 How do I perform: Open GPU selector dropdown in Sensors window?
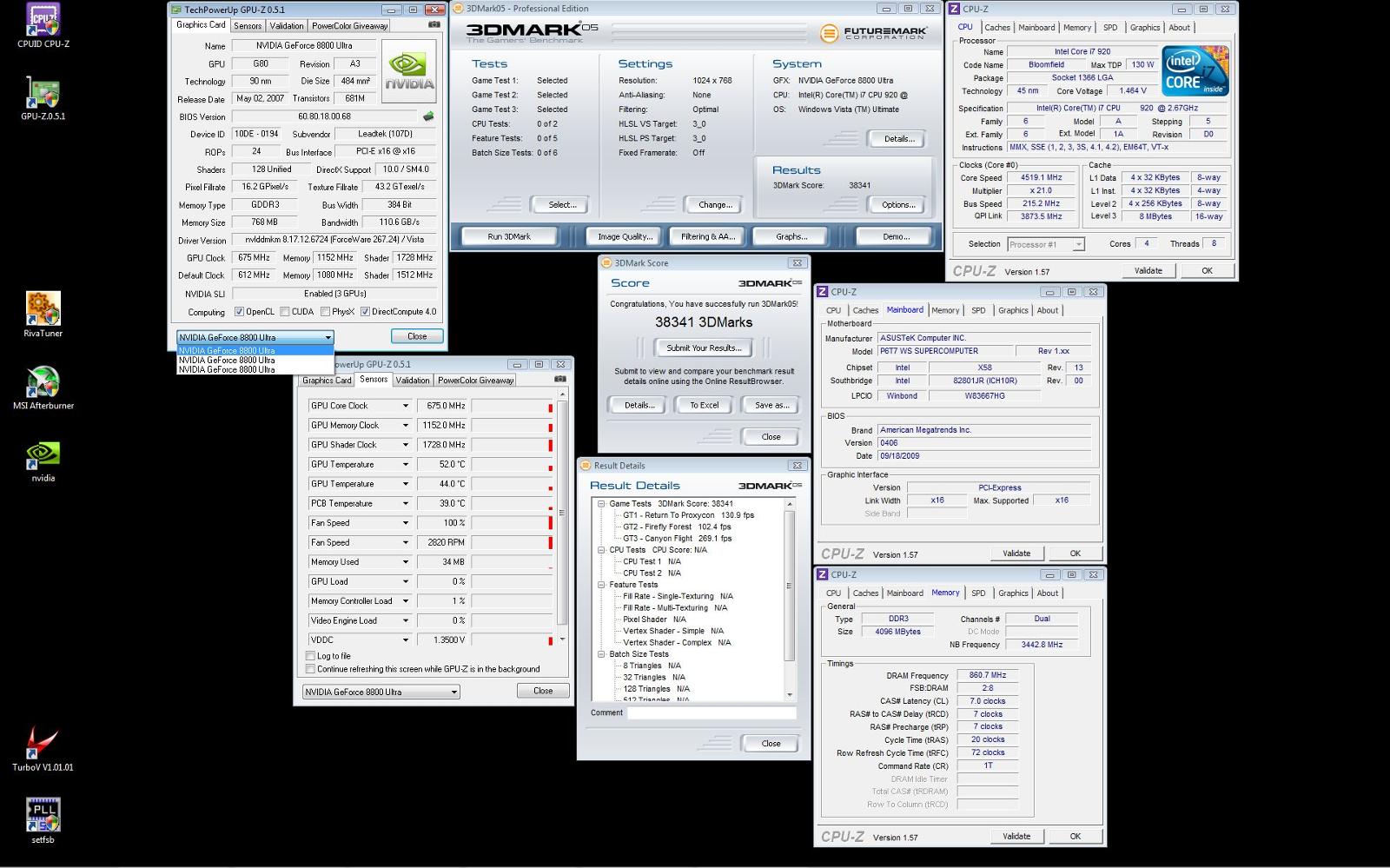click(x=381, y=692)
